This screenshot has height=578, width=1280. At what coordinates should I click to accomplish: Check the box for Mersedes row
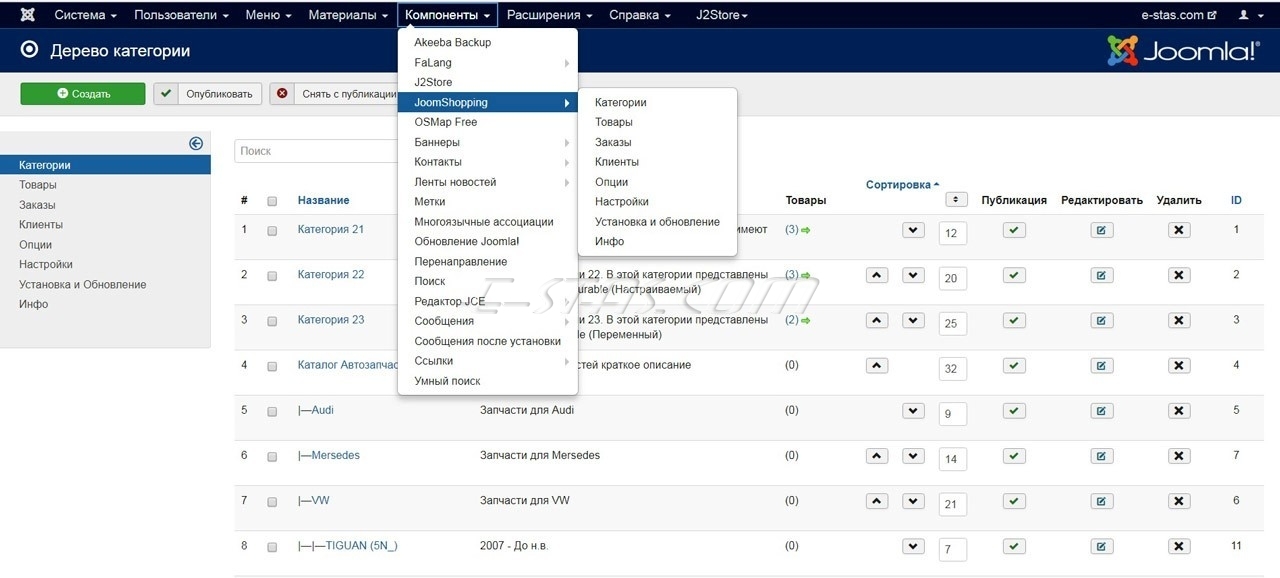click(x=272, y=456)
